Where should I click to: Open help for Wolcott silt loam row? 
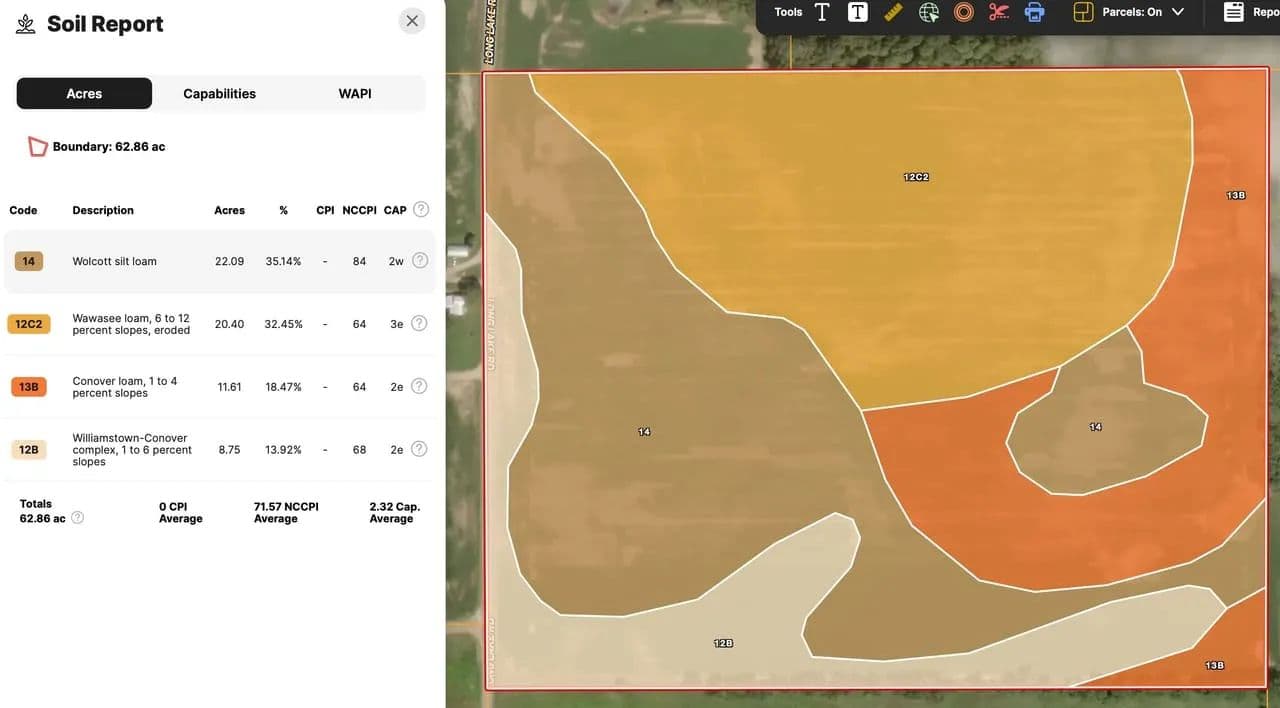420,261
